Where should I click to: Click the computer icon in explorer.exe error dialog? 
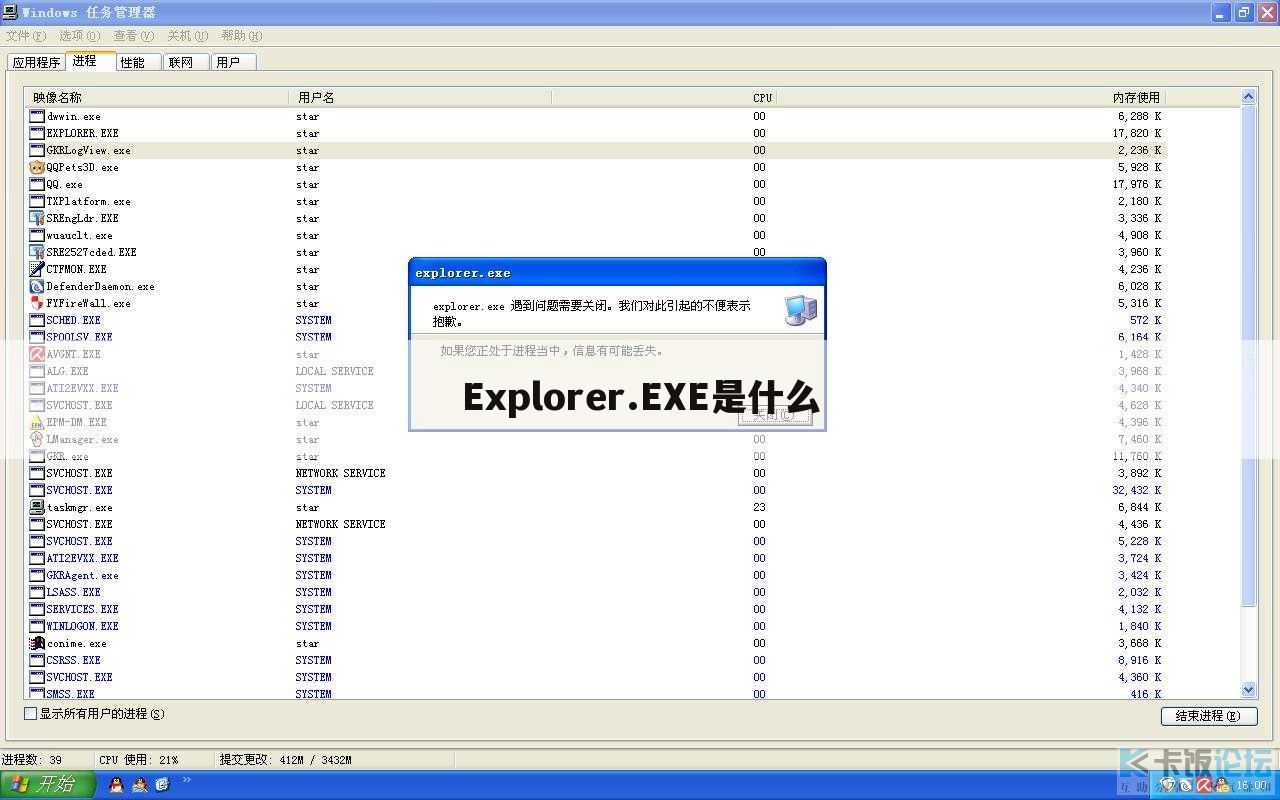coord(800,310)
